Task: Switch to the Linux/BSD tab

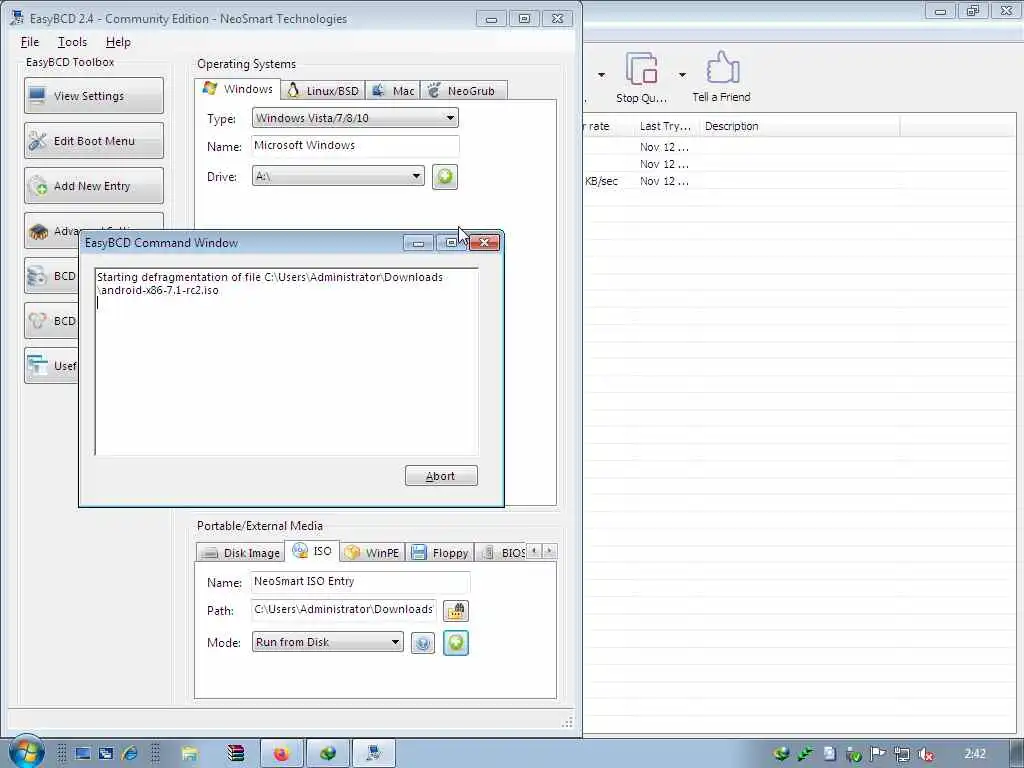Action: pyautogui.click(x=323, y=91)
